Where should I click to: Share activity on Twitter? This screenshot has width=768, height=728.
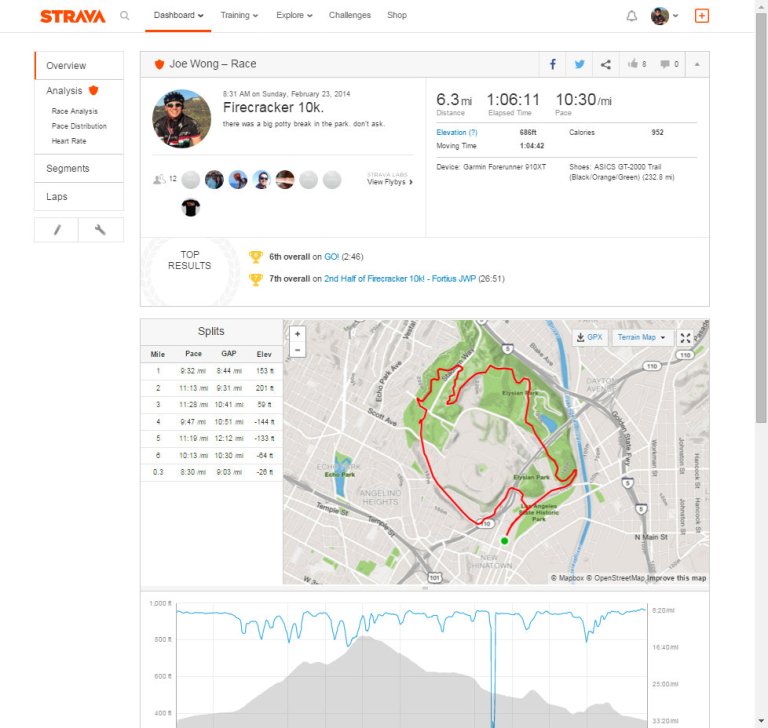[579, 64]
